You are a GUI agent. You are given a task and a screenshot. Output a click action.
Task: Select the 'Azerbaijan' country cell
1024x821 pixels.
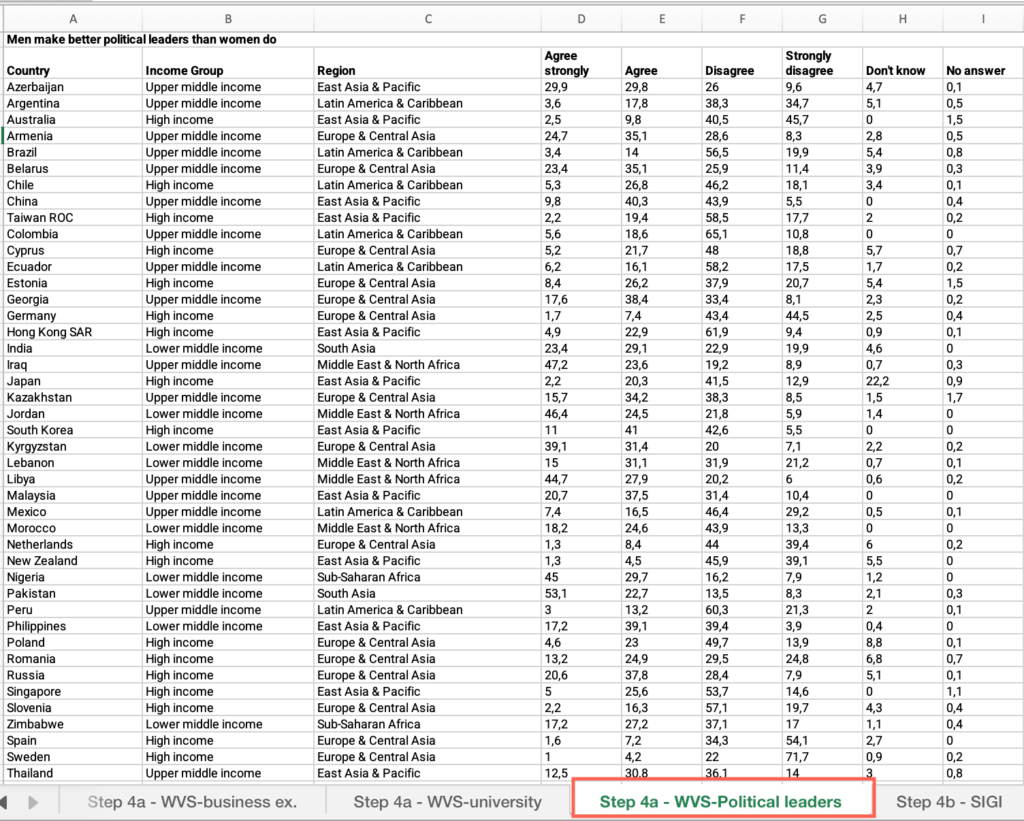(x=73, y=87)
